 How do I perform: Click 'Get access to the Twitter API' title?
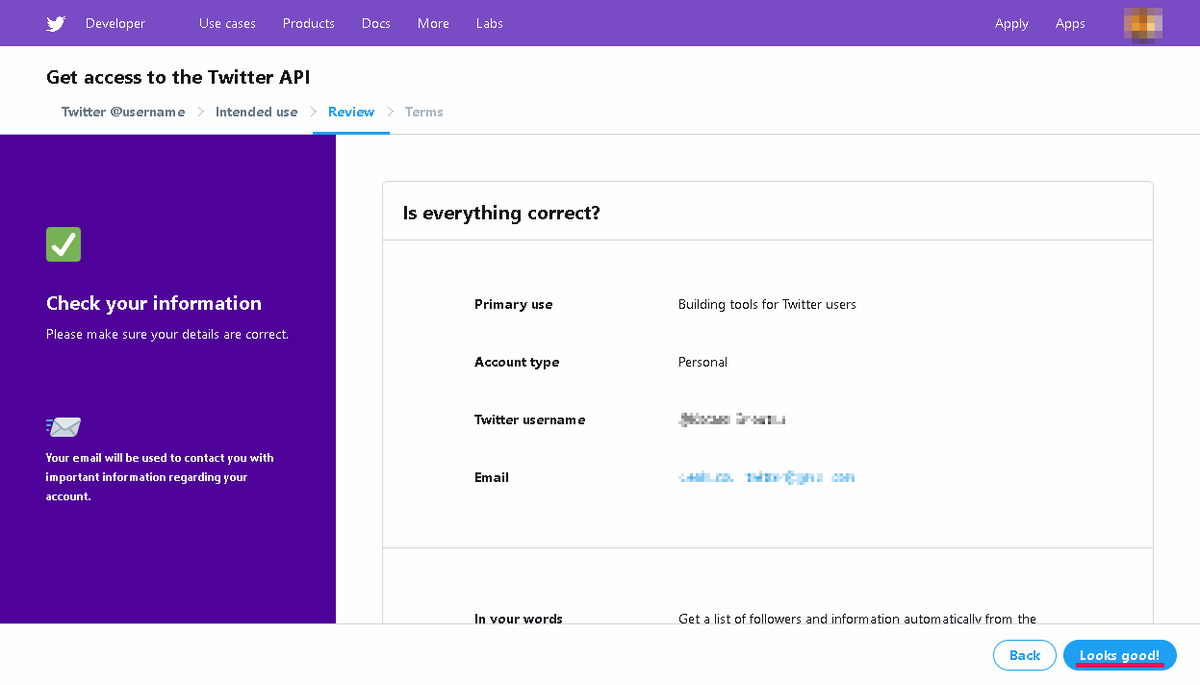pos(178,77)
